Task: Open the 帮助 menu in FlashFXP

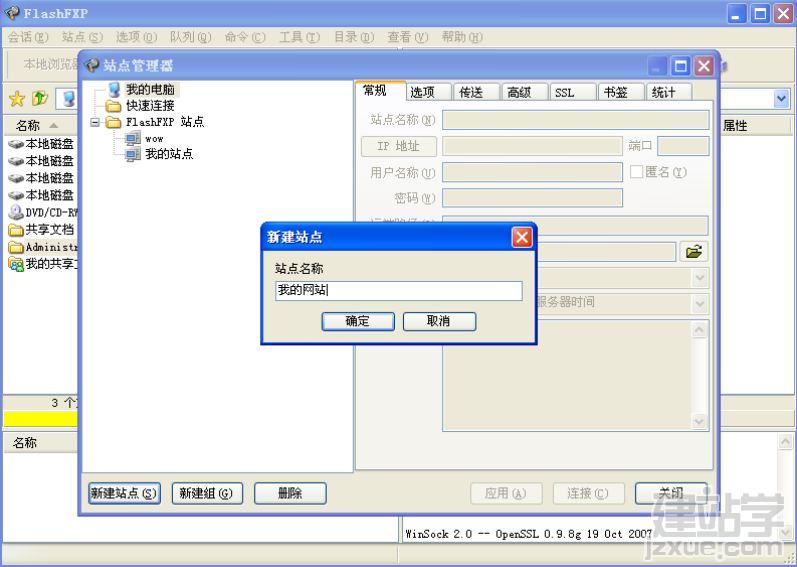Action: tap(462, 37)
